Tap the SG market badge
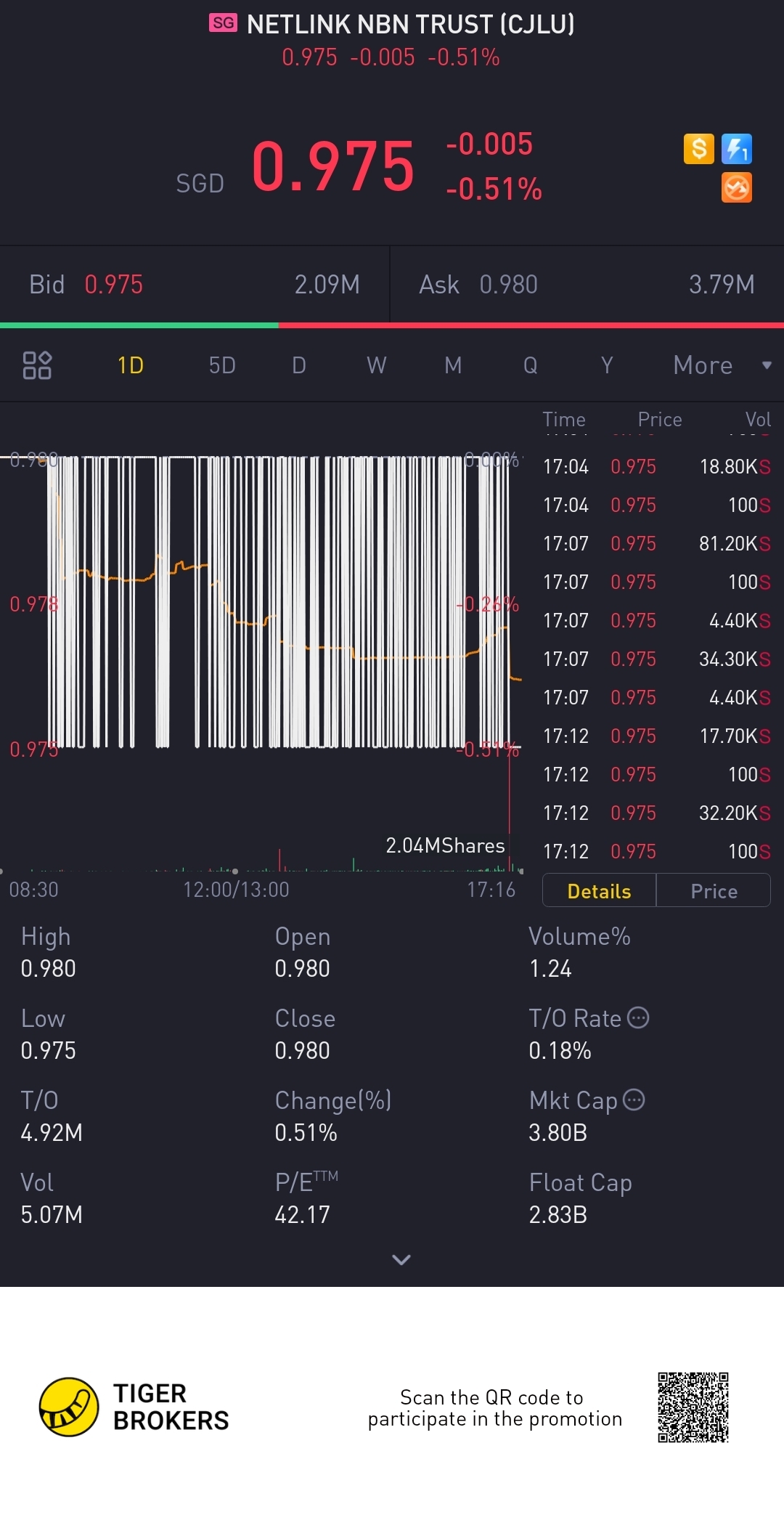This screenshot has width=784, height=1528. tap(223, 23)
